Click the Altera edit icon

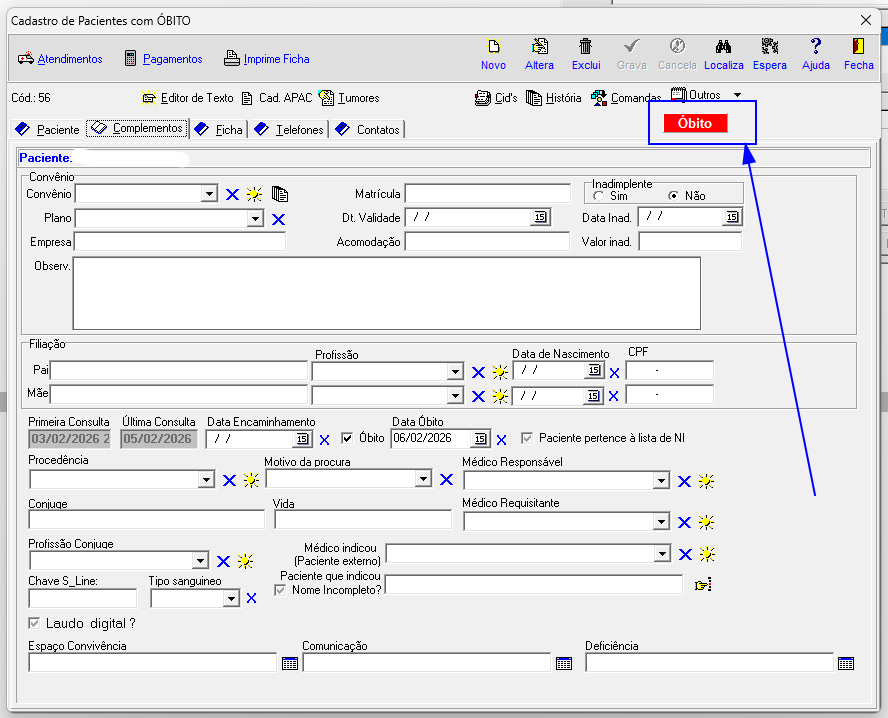[x=539, y=47]
